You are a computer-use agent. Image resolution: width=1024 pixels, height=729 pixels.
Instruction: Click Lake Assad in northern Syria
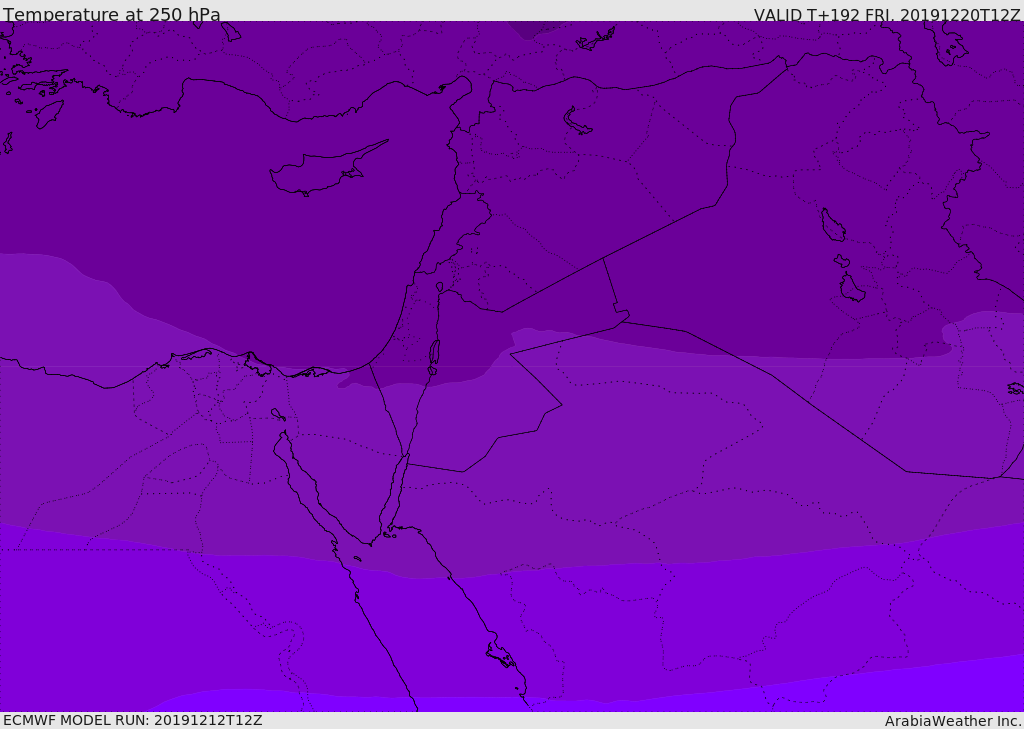(577, 122)
